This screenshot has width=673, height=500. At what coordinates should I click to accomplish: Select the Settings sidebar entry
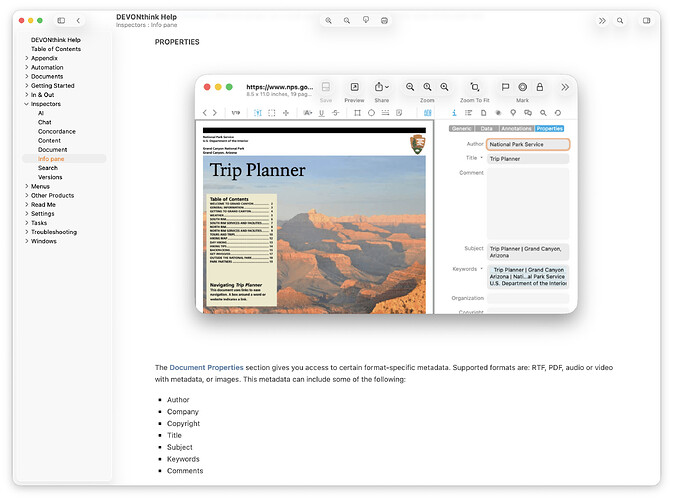(x=42, y=214)
